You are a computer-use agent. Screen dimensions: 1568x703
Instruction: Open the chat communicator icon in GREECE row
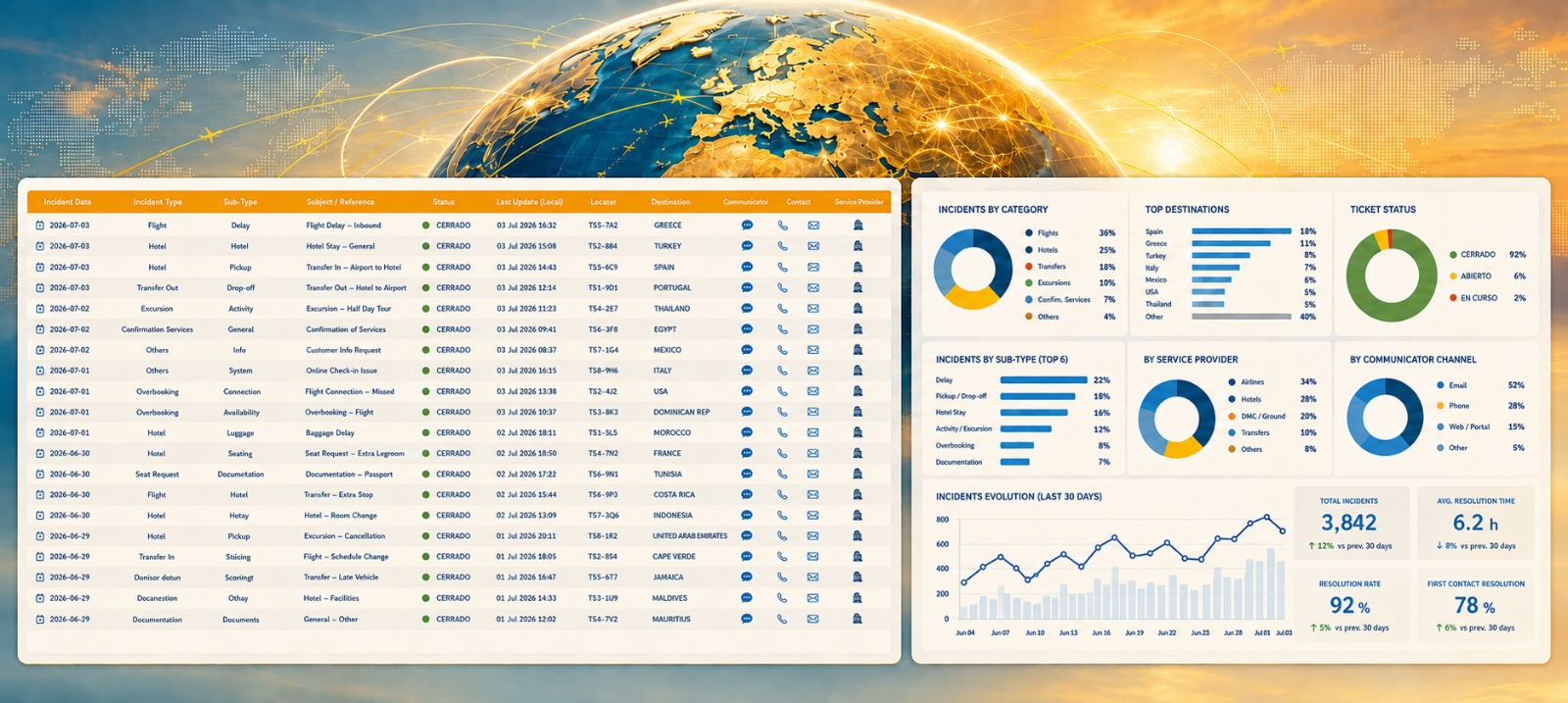point(747,225)
